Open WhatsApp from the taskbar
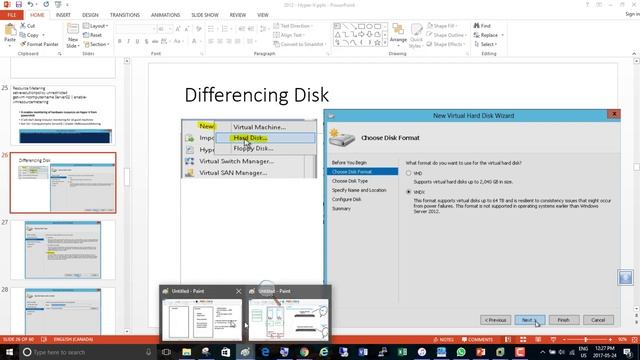The width and height of the screenshot is (640, 360). tap(461, 352)
